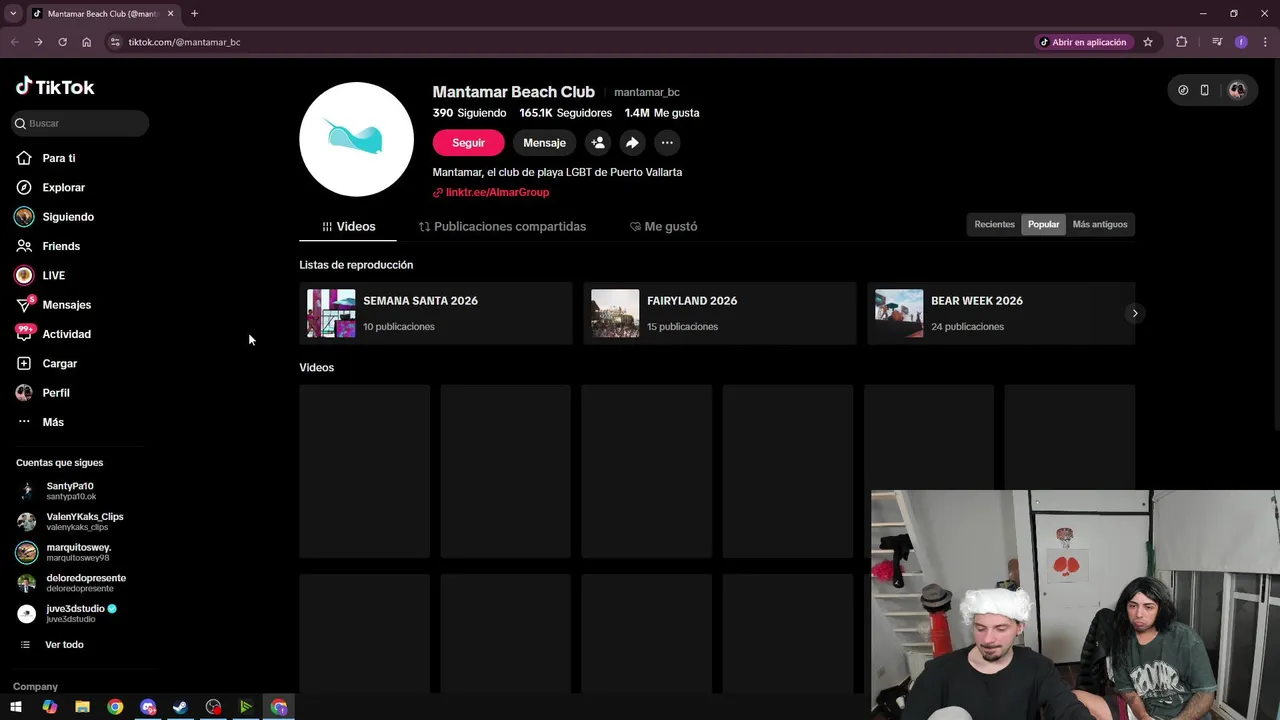Bookmark this page with star icon
This screenshot has width=1280, height=720.
[1148, 42]
